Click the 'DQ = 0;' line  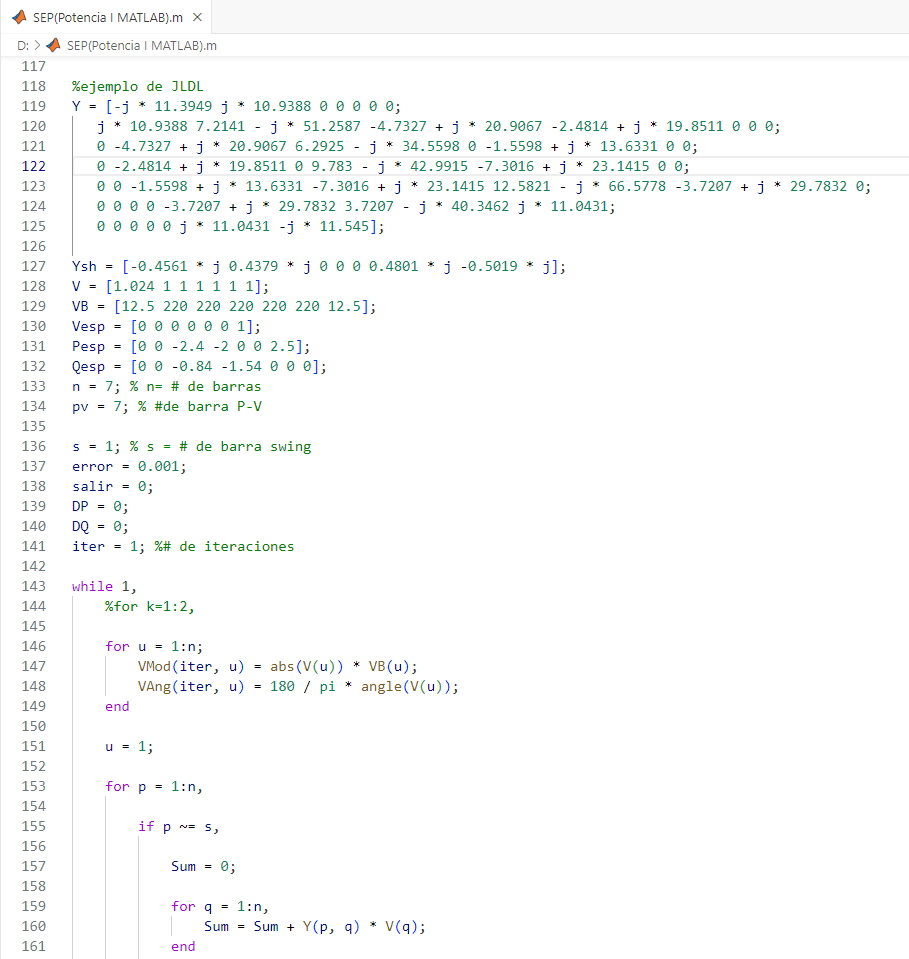100,526
